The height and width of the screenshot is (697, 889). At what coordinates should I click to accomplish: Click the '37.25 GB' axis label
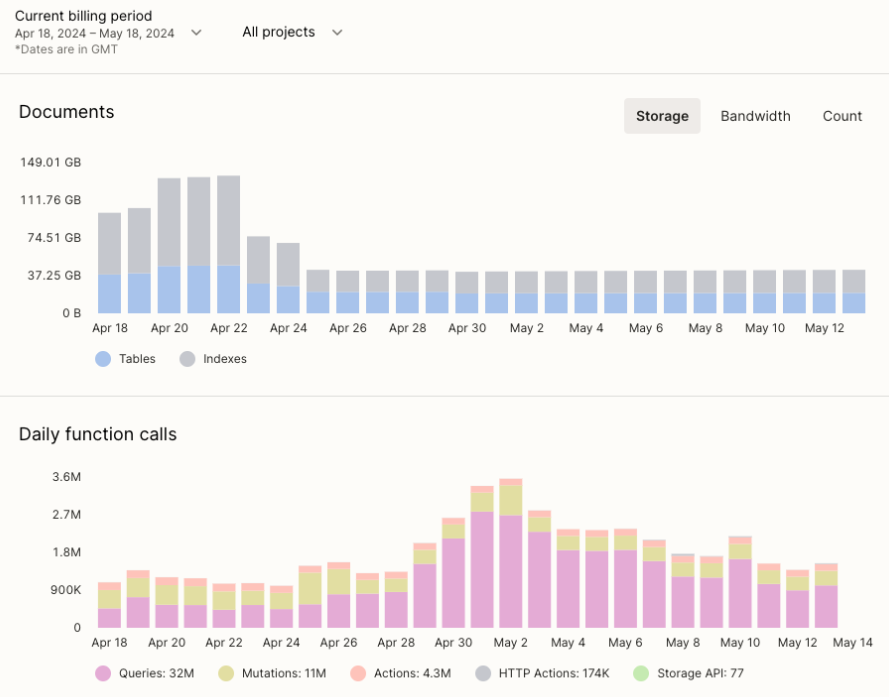point(54,276)
